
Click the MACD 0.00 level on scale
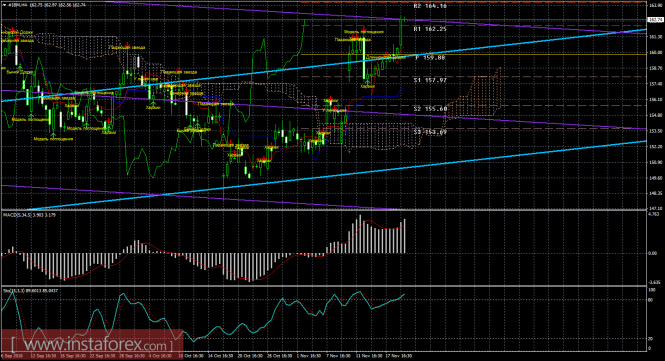[653, 253]
